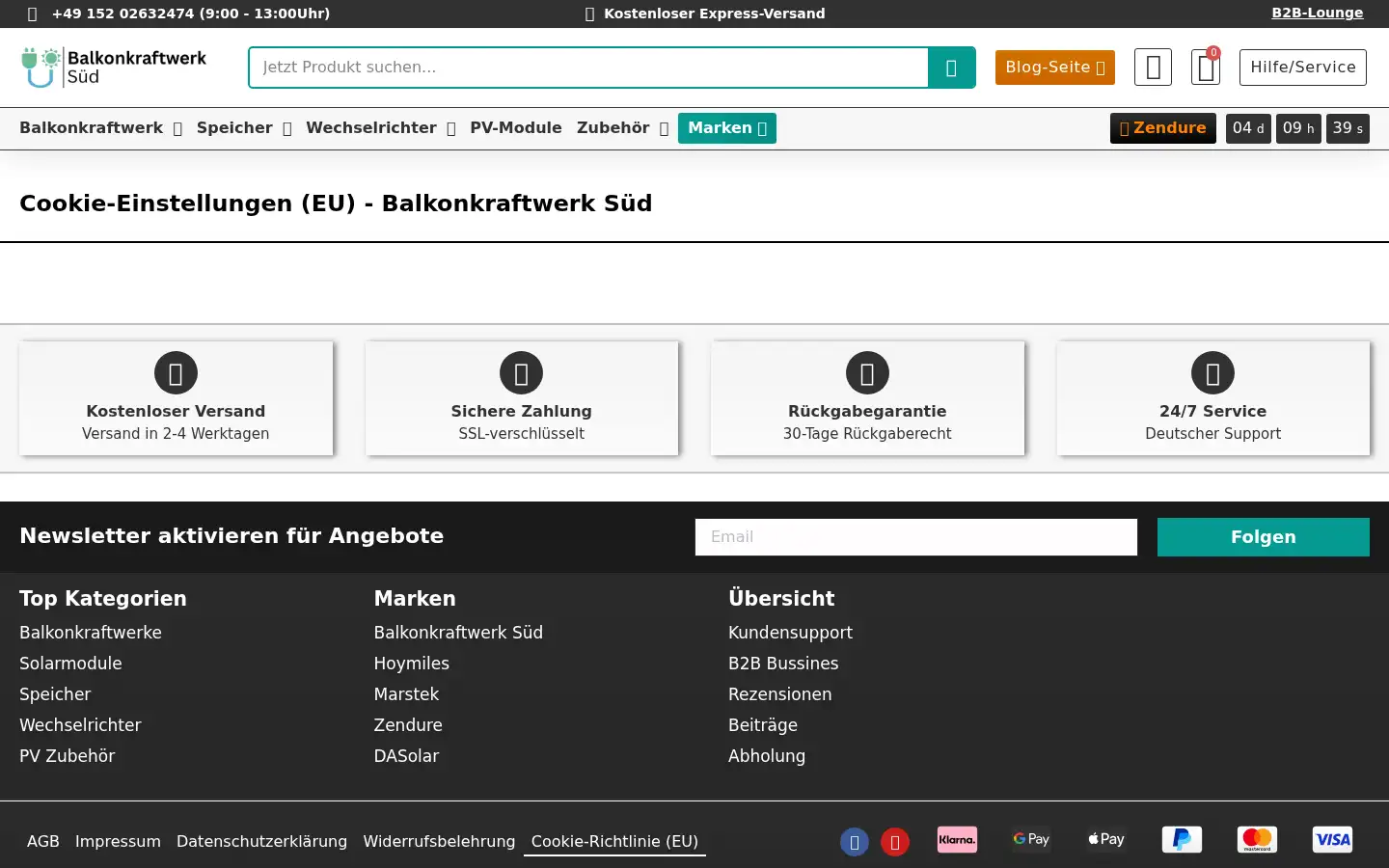Open footer link Solarmodule
The image size is (1389, 868).
click(70, 664)
